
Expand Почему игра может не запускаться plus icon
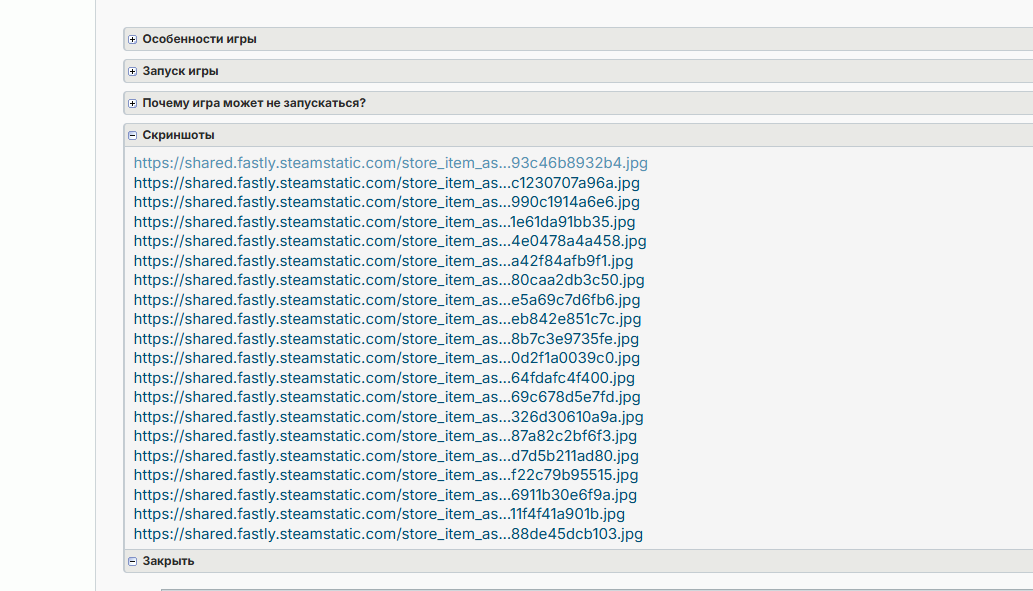click(x=132, y=104)
